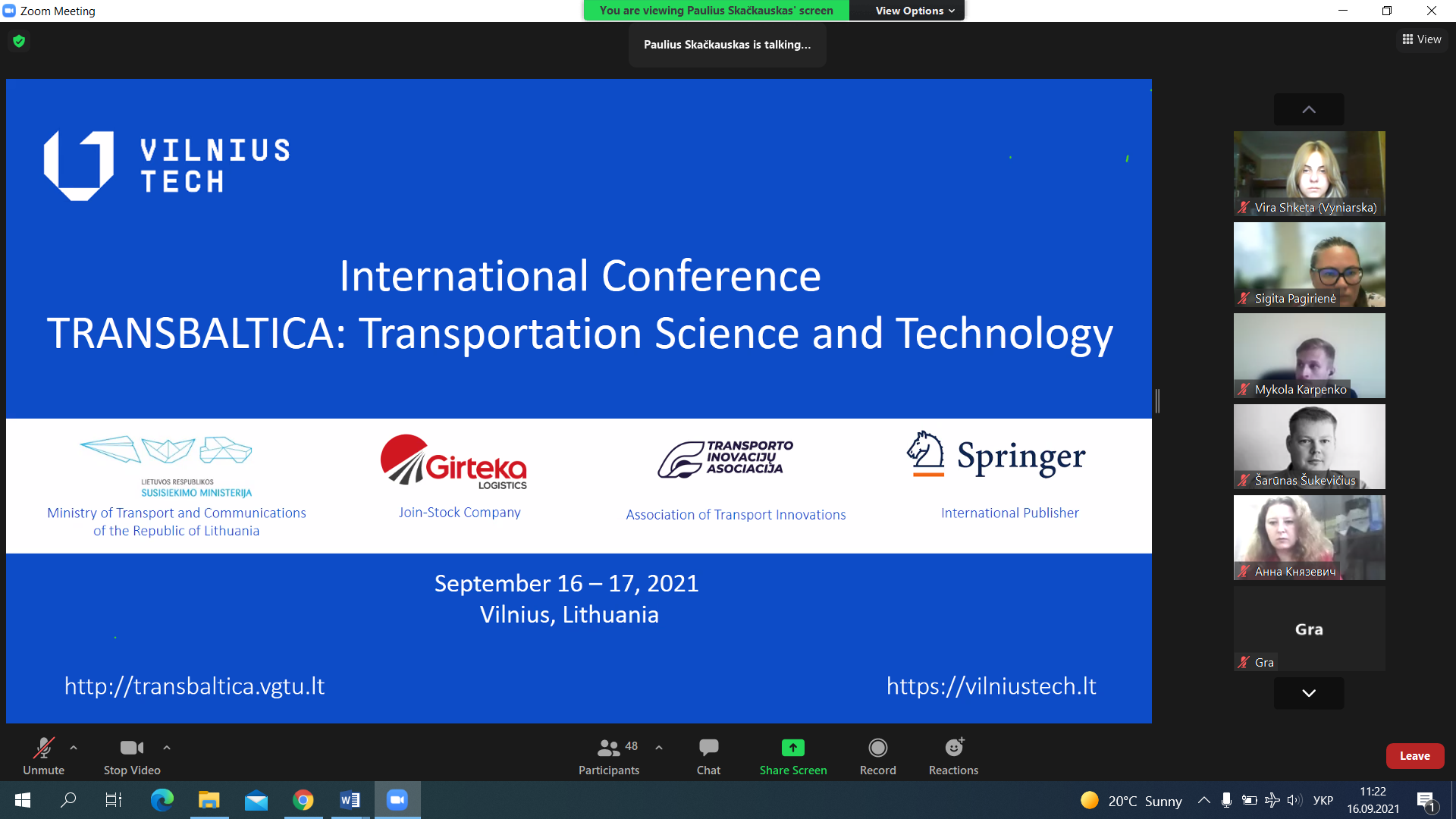Click "Paulius Skačkauskas is talking..." indicator
The image size is (1456, 819).
click(x=727, y=45)
